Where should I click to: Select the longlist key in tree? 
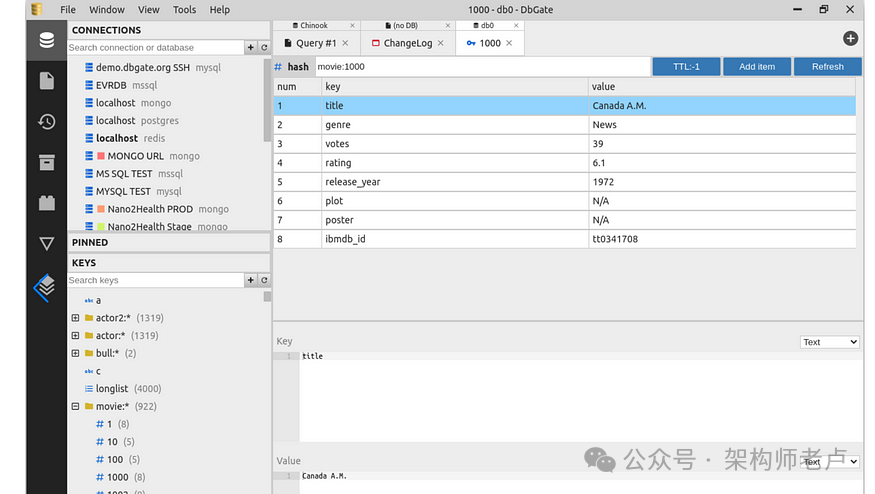[112, 389]
